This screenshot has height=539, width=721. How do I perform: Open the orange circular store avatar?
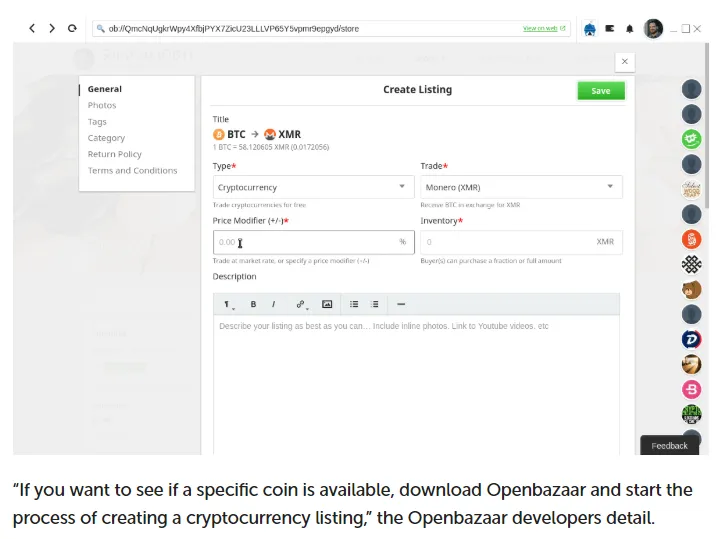(x=691, y=239)
